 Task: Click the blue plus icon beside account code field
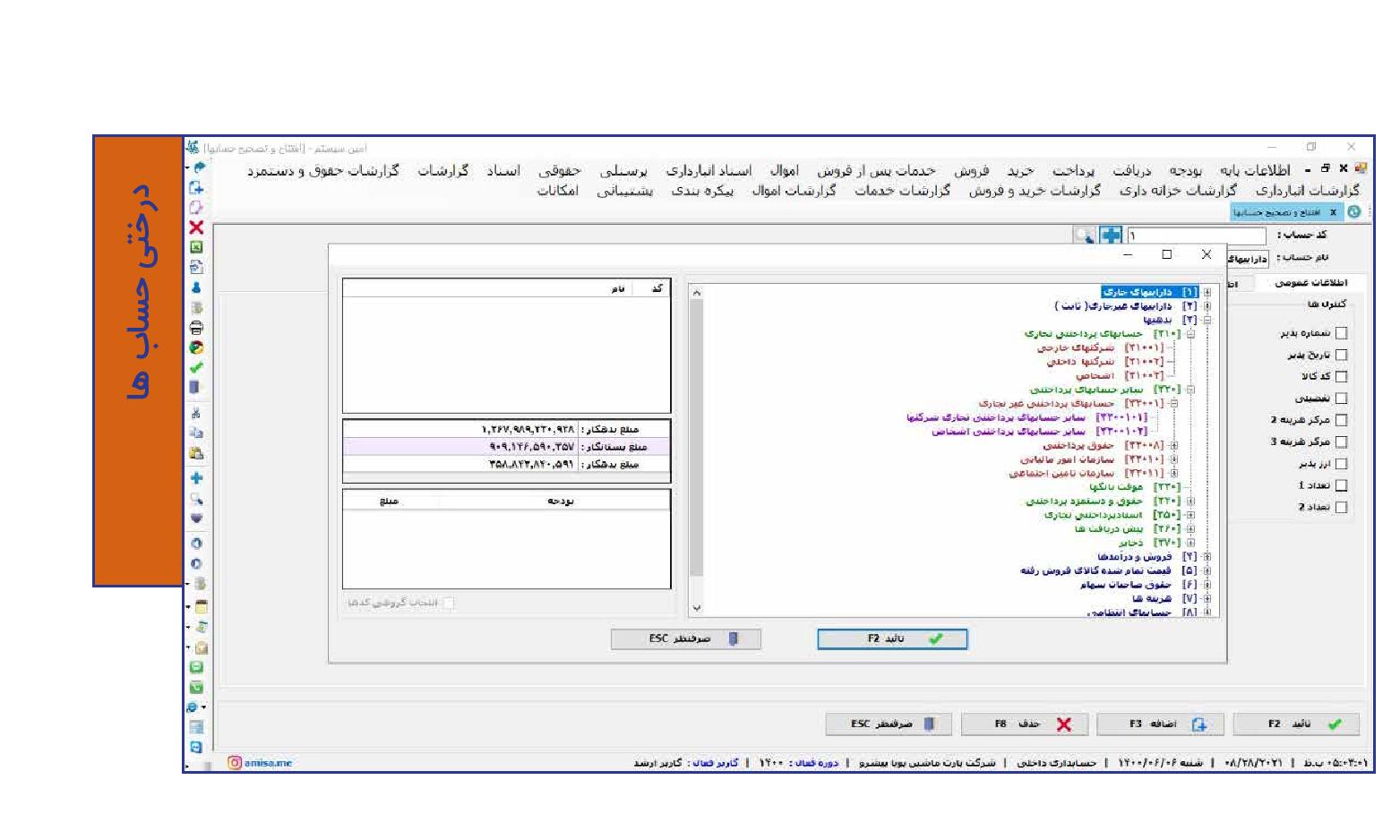(x=1111, y=236)
